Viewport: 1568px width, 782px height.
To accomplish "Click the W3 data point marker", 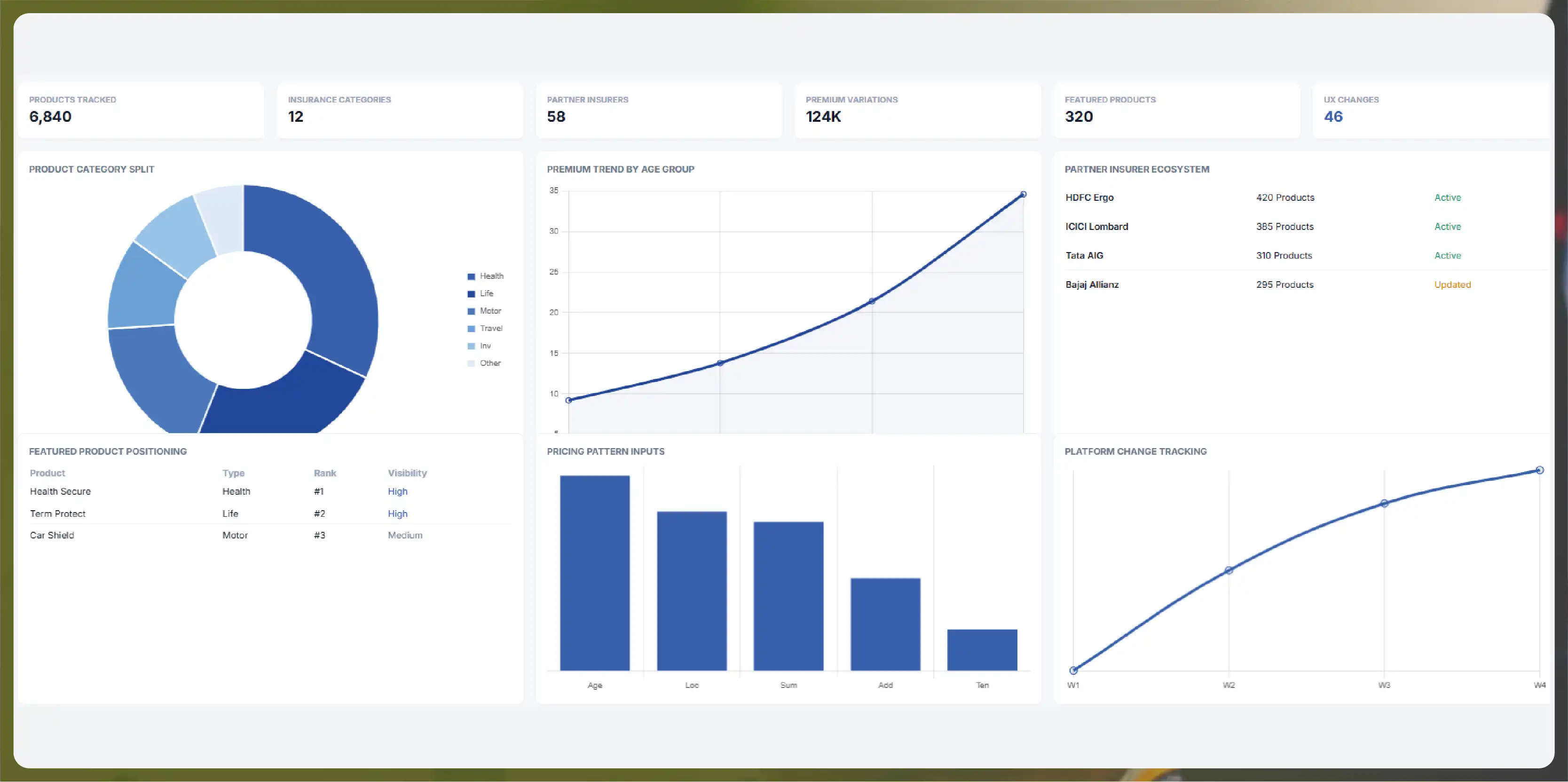I will click(x=1384, y=504).
